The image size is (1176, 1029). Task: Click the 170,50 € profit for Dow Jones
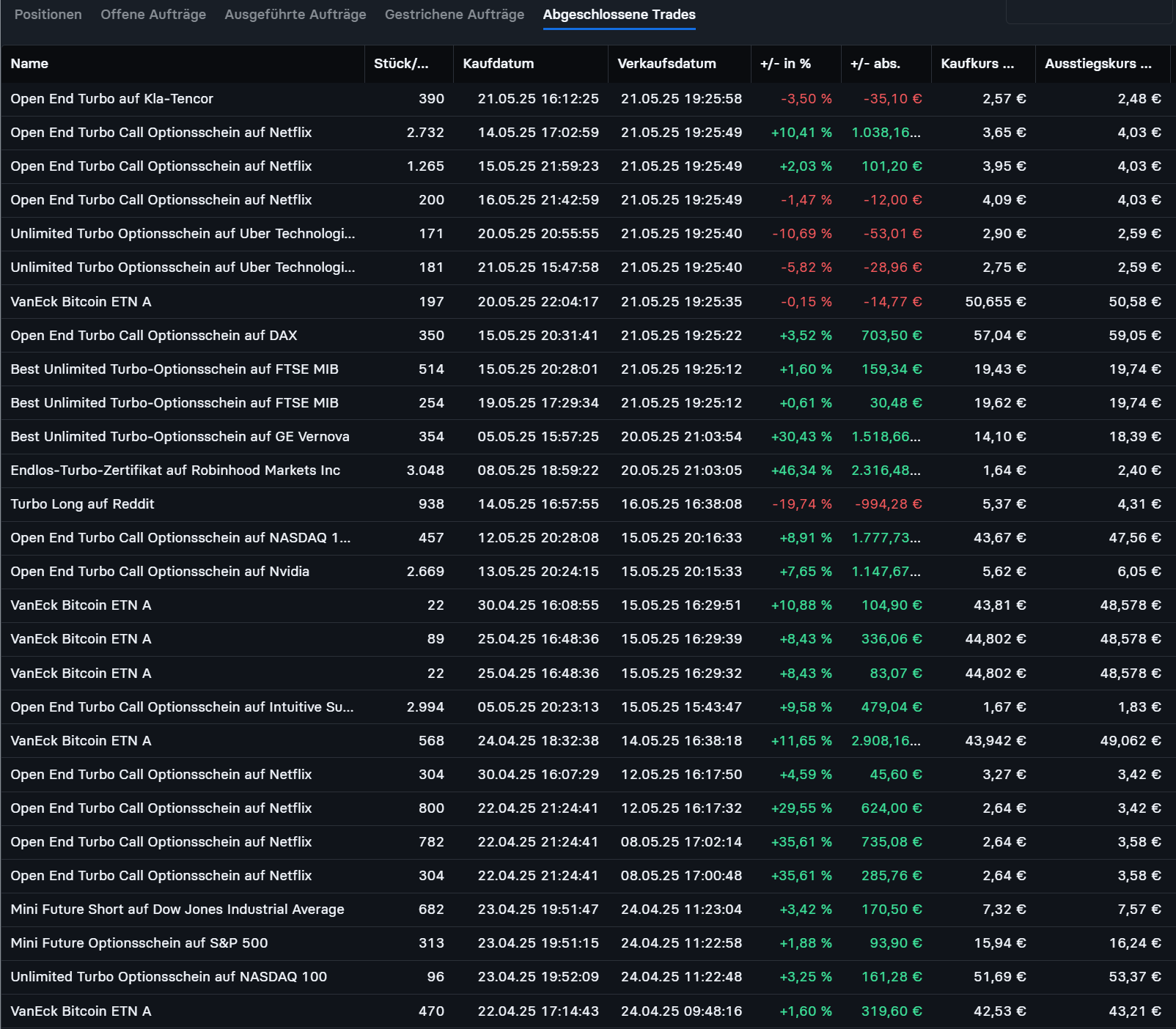click(892, 909)
